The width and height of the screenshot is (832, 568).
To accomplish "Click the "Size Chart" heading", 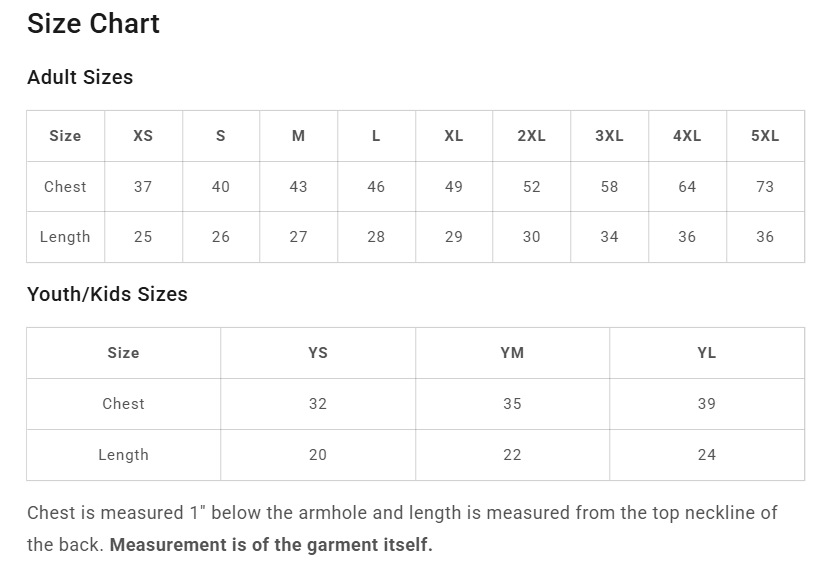I will point(93,24).
